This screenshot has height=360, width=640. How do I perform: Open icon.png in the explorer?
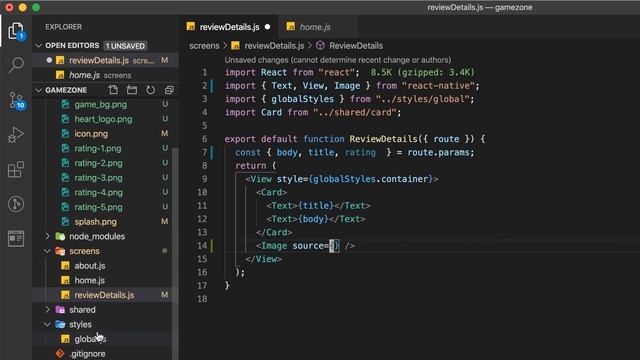[91, 134]
